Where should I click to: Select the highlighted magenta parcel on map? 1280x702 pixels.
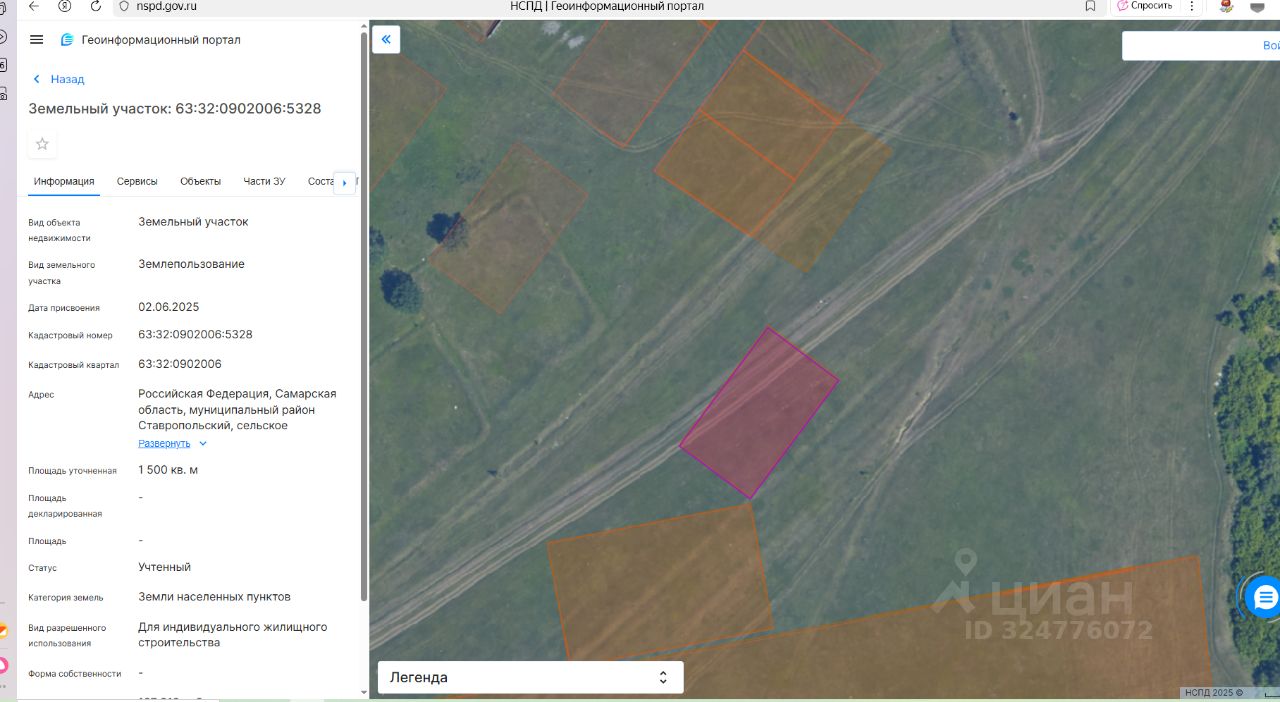759,412
